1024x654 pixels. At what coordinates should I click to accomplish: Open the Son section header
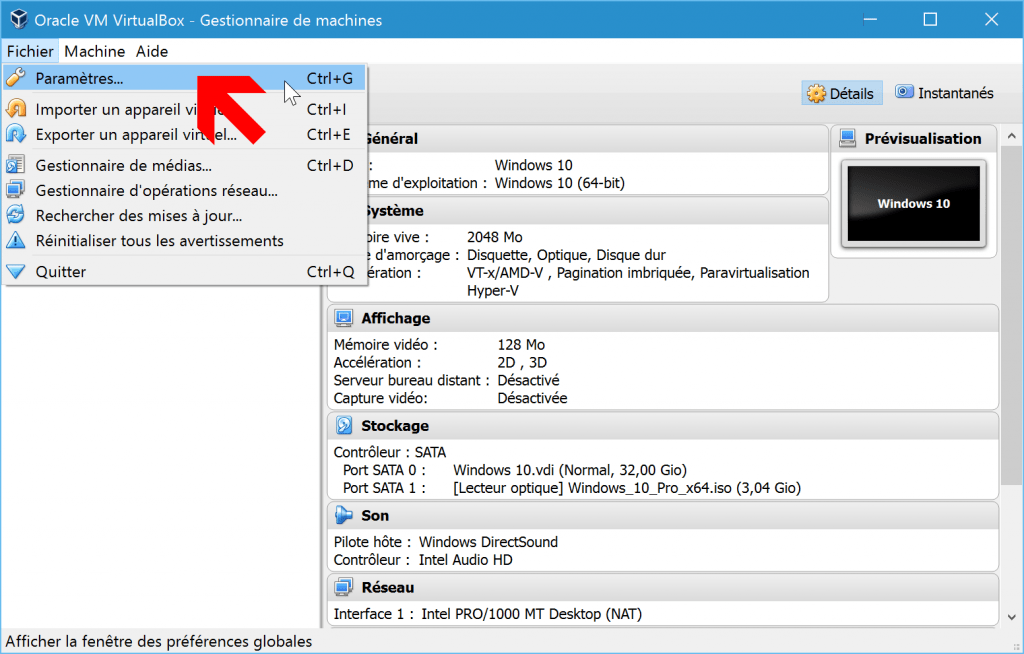663,515
